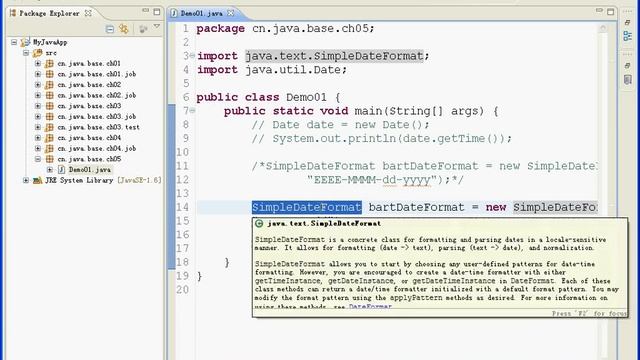Toggle the Link with Editor icon

(x=124, y=29)
